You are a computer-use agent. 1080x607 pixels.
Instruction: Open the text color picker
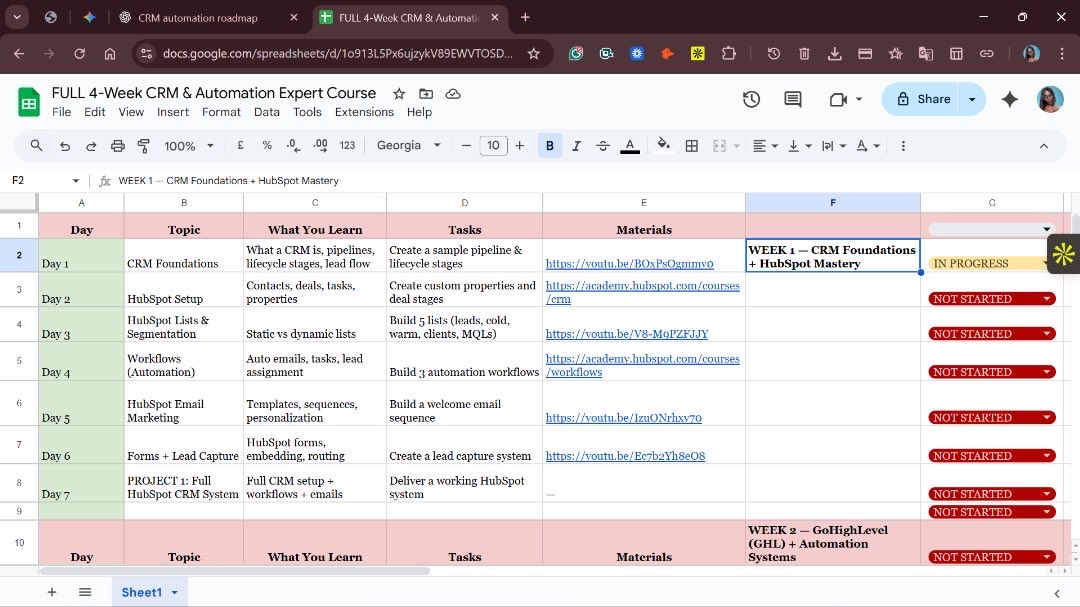(x=629, y=145)
